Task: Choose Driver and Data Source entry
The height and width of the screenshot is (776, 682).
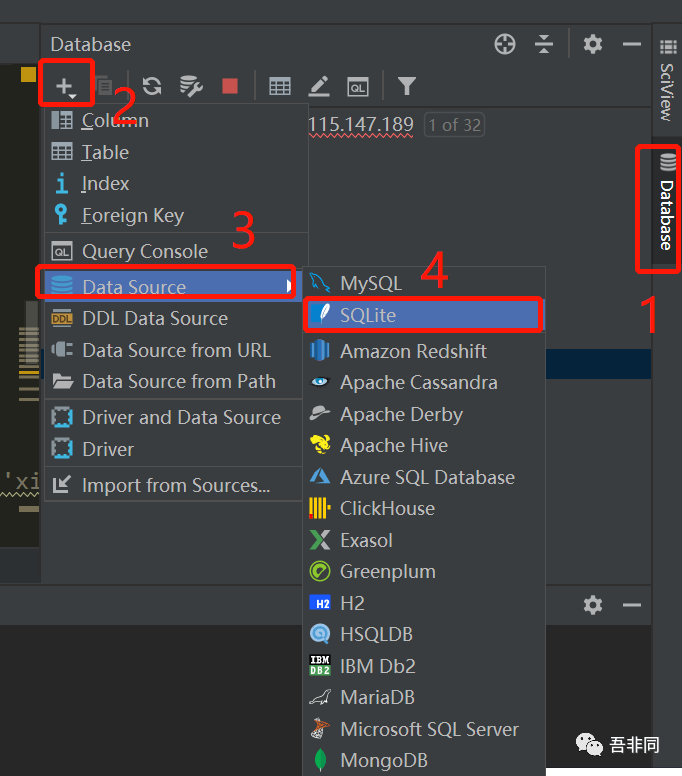Action: tap(173, 417)
